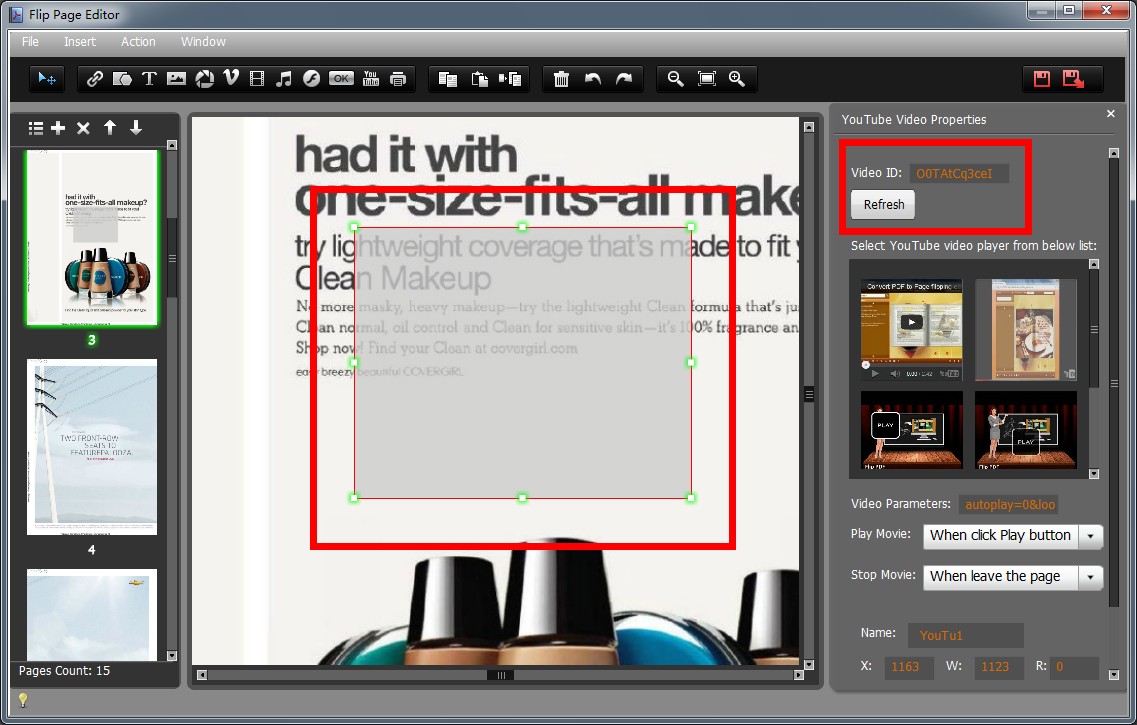Move the page up
Screen dimensions: 1137x725
click(109, 128)
